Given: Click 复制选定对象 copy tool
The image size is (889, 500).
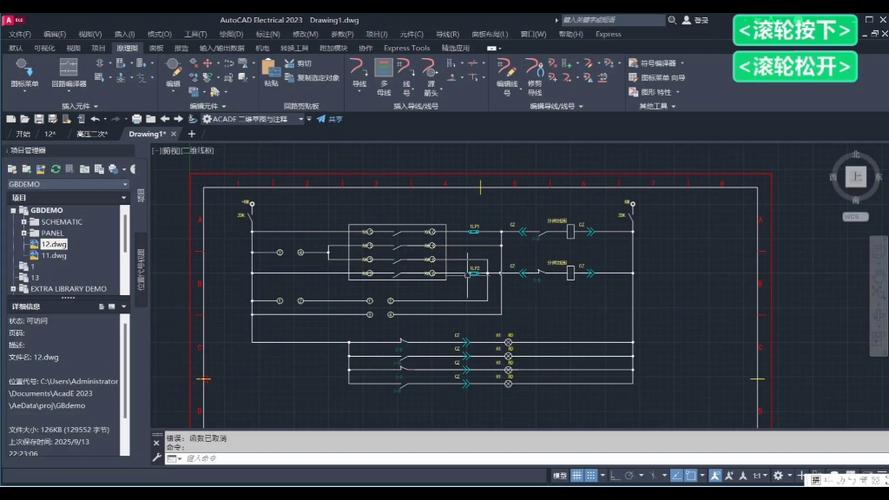Looking at the screenshot, I should point(312,78).
